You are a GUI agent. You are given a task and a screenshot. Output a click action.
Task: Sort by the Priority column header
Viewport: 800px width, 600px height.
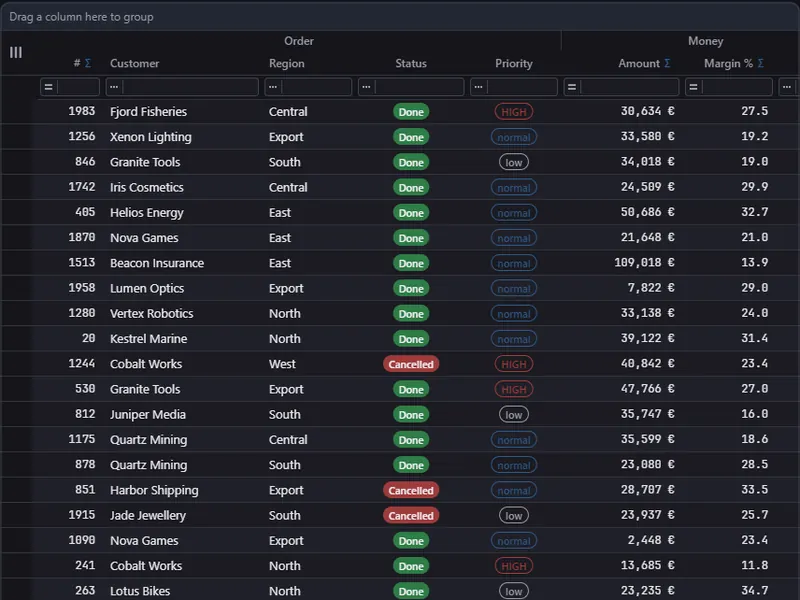[514, 63]
